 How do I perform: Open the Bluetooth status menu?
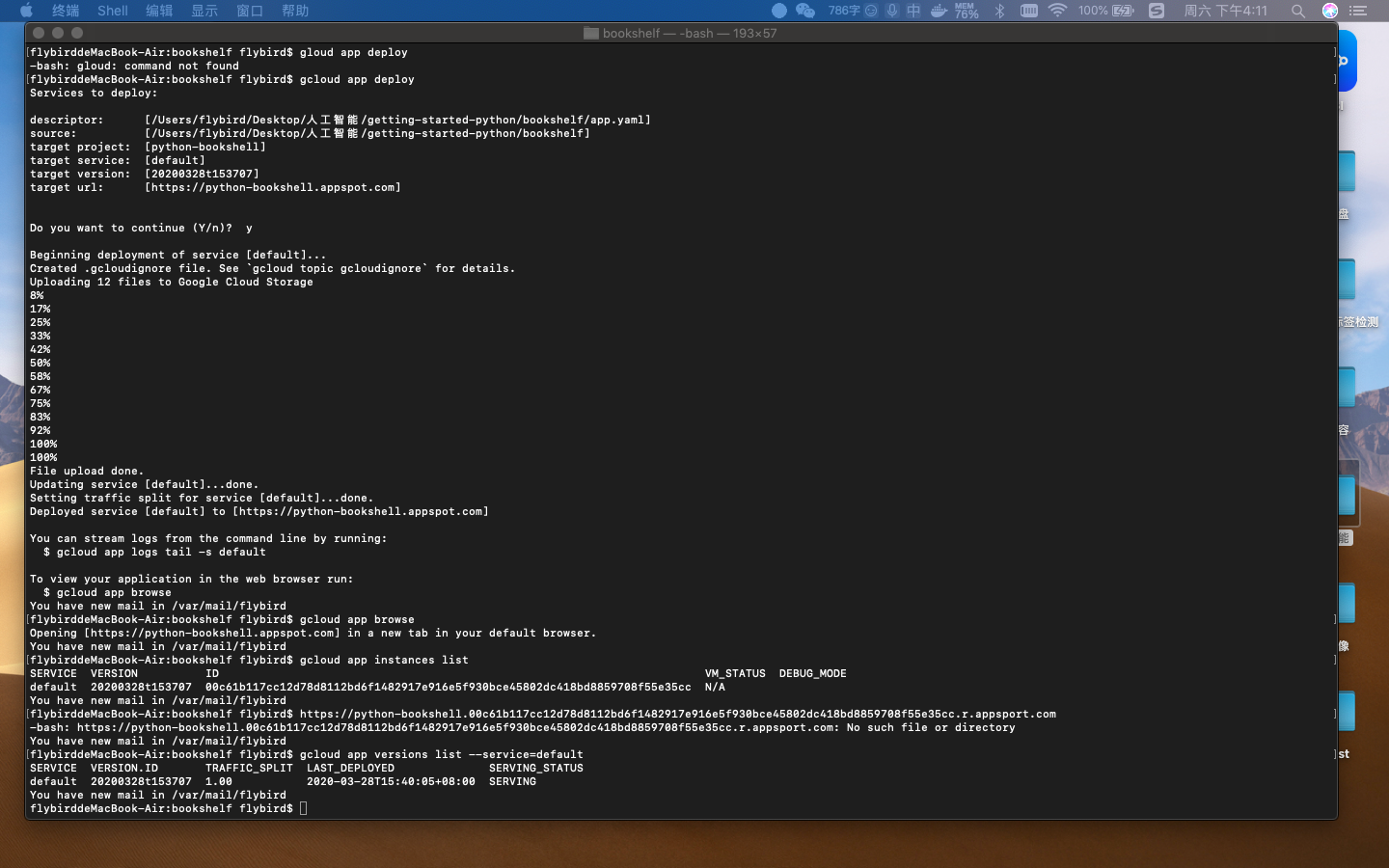click(1000, 11)
